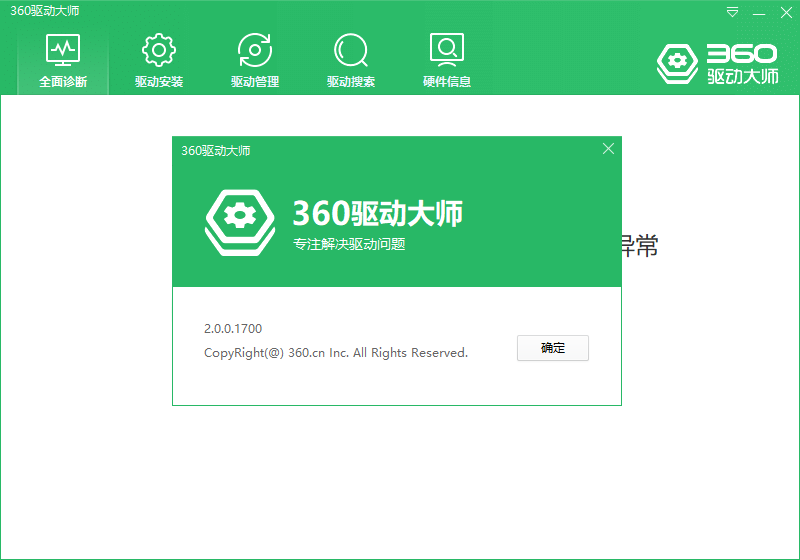Minimize the 360驱动大师 main window
800x560 pixels.
[759, 12]
